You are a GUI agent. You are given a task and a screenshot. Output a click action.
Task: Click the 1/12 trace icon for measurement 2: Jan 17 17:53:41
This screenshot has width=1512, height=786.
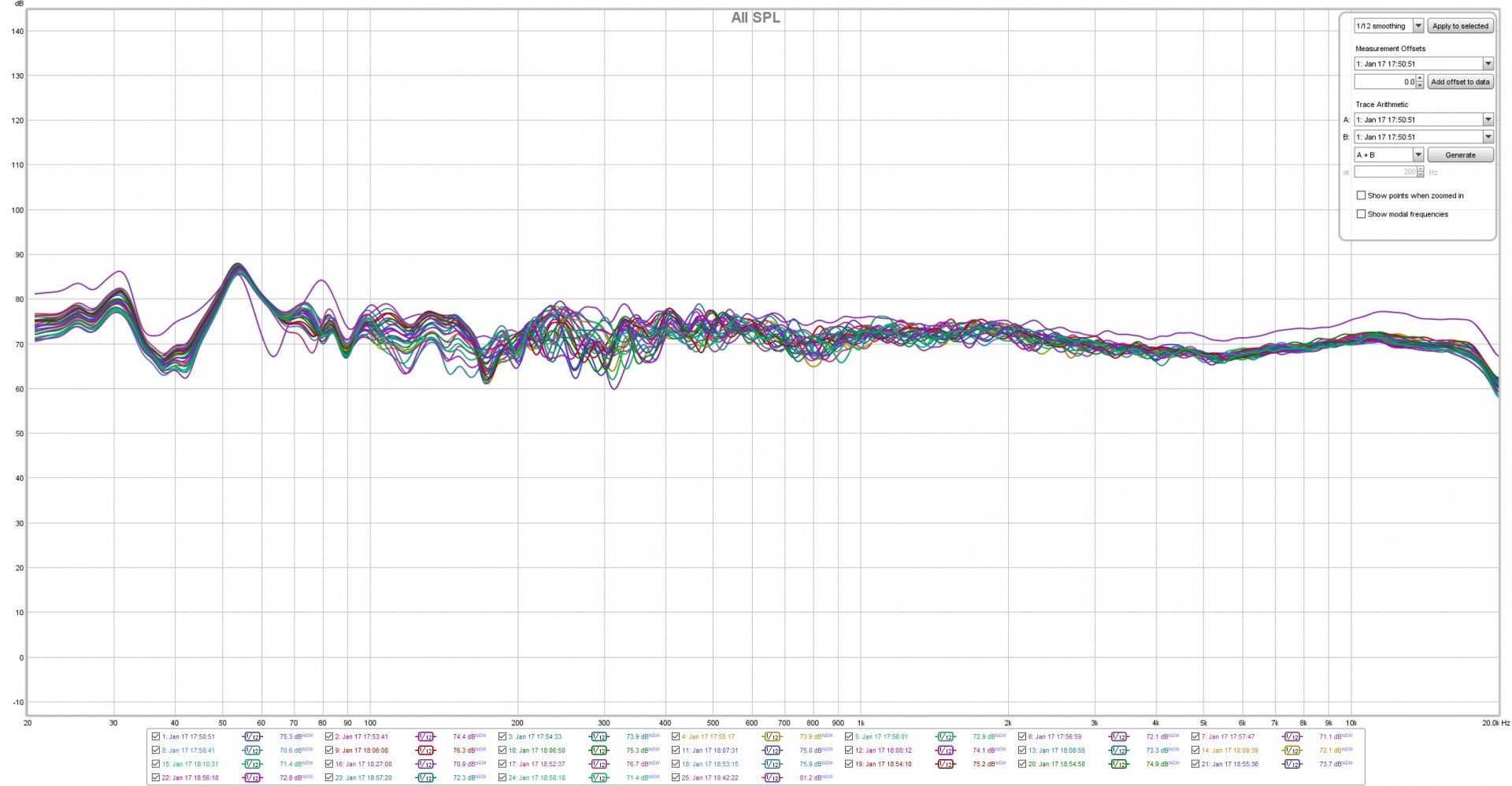425,737
